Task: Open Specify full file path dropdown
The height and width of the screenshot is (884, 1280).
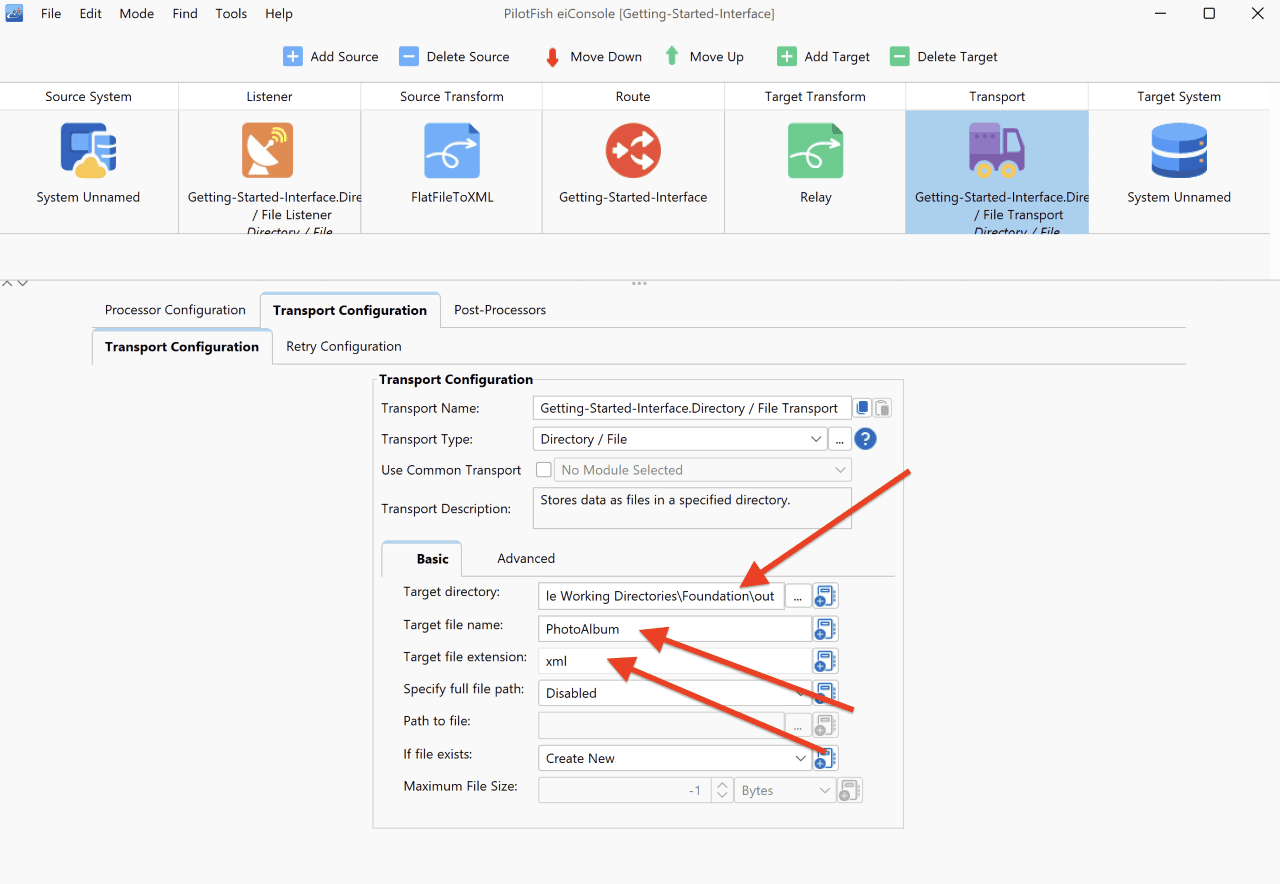Action: tap(674, 693)
